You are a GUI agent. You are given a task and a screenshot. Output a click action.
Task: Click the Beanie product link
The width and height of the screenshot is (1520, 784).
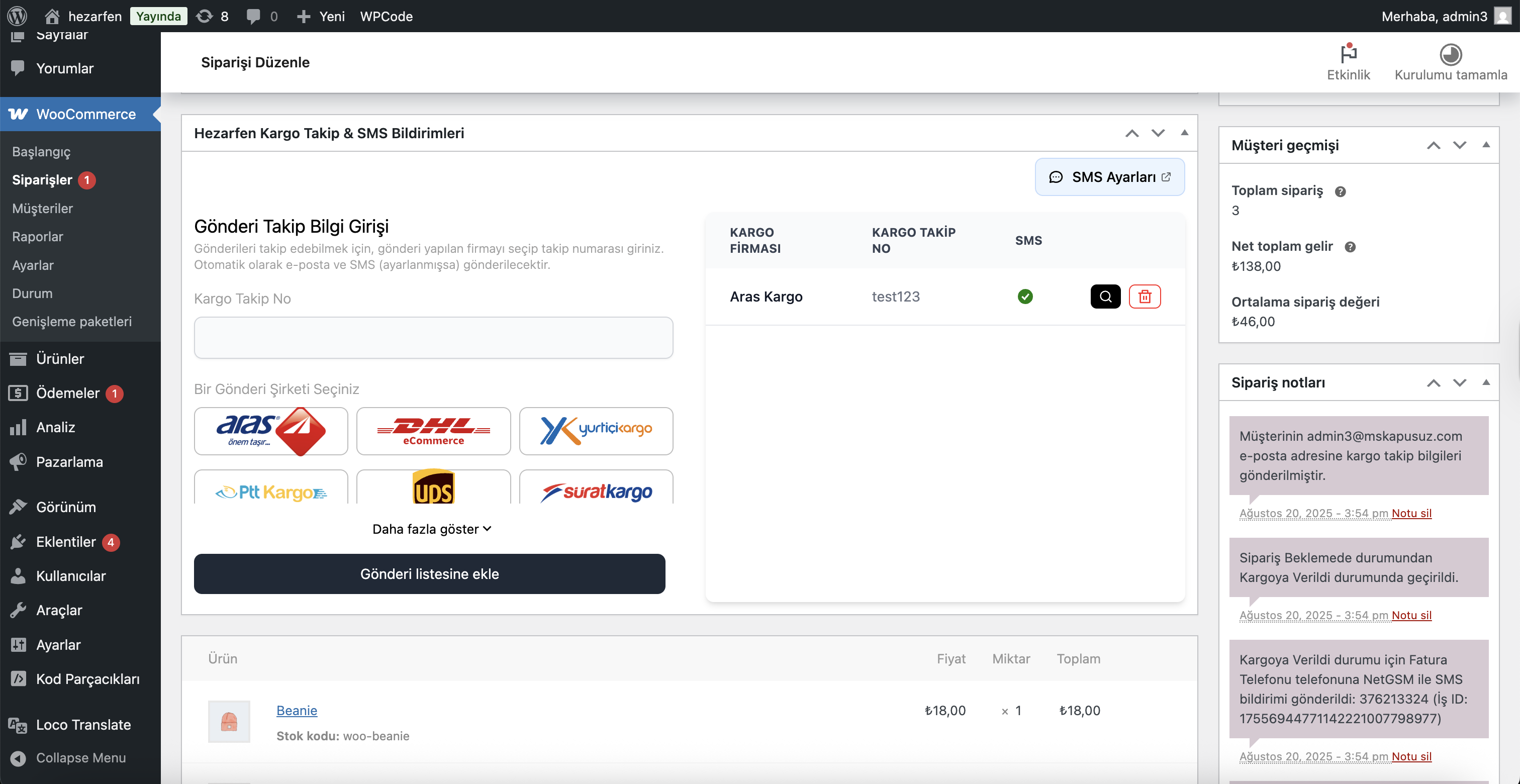297,710
